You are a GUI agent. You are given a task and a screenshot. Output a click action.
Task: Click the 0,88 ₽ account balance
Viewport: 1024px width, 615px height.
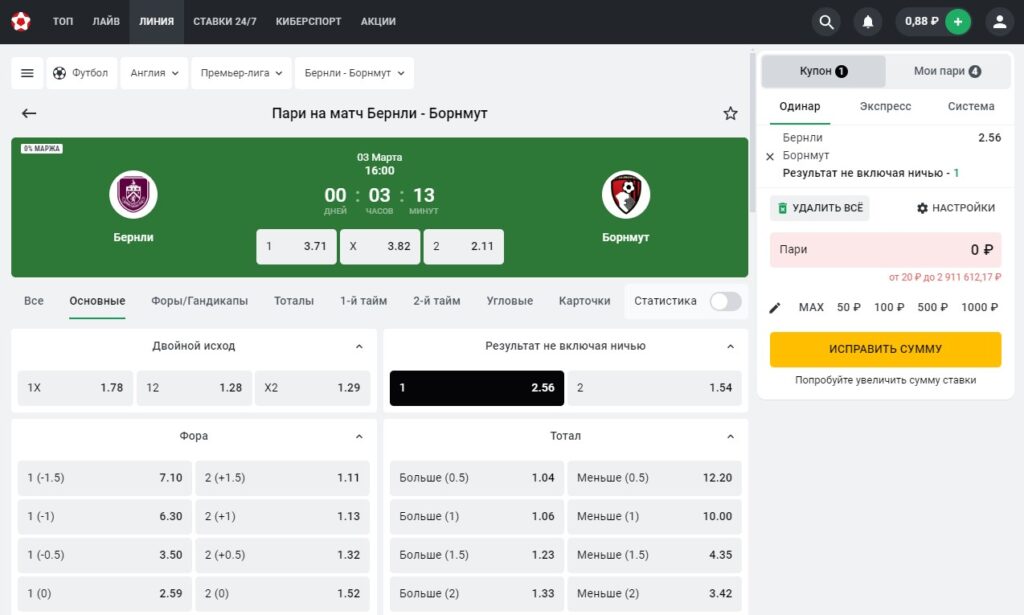[921, 22]
